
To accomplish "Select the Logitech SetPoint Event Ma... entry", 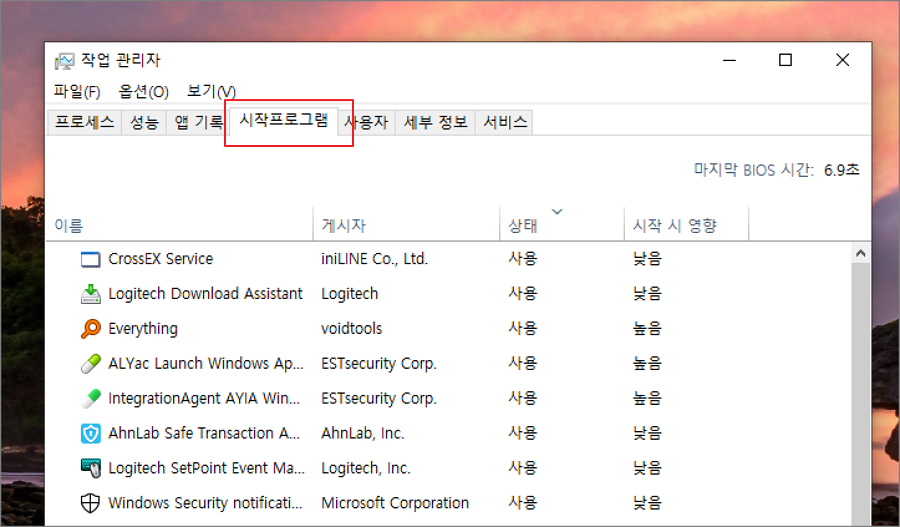I will coord(207,468).
